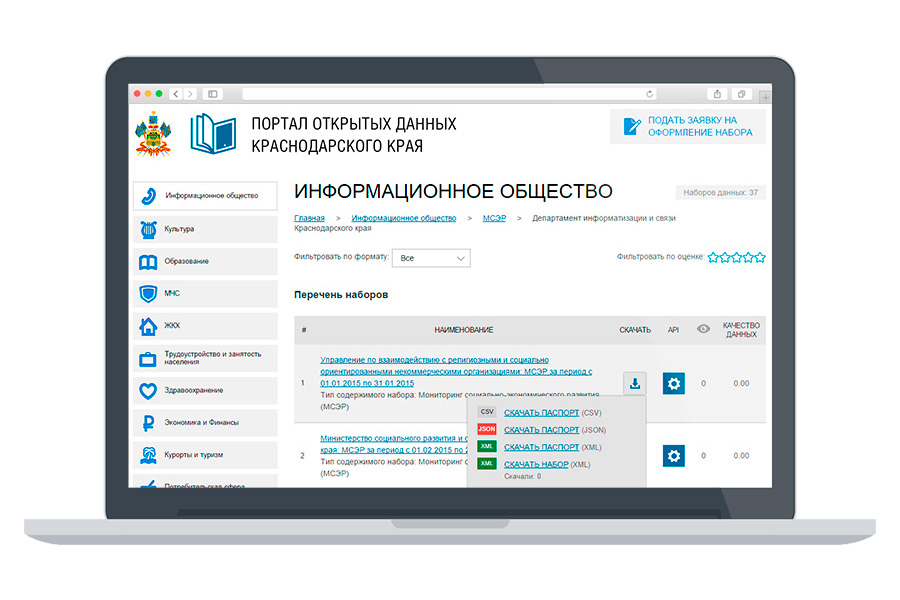Click the shield icon next to МЧС
The image size is (900, 600).
point(148,294)
